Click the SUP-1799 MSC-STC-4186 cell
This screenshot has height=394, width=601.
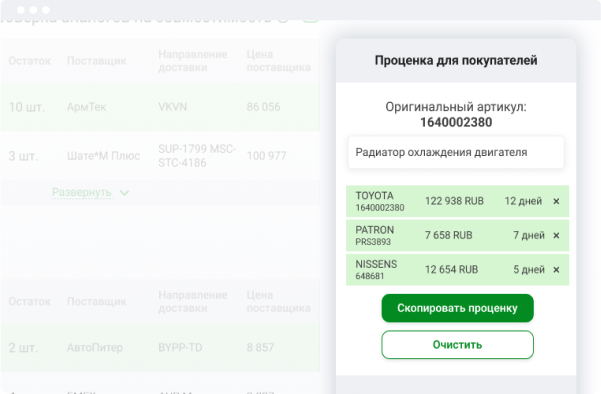click(x=197, y=156)
